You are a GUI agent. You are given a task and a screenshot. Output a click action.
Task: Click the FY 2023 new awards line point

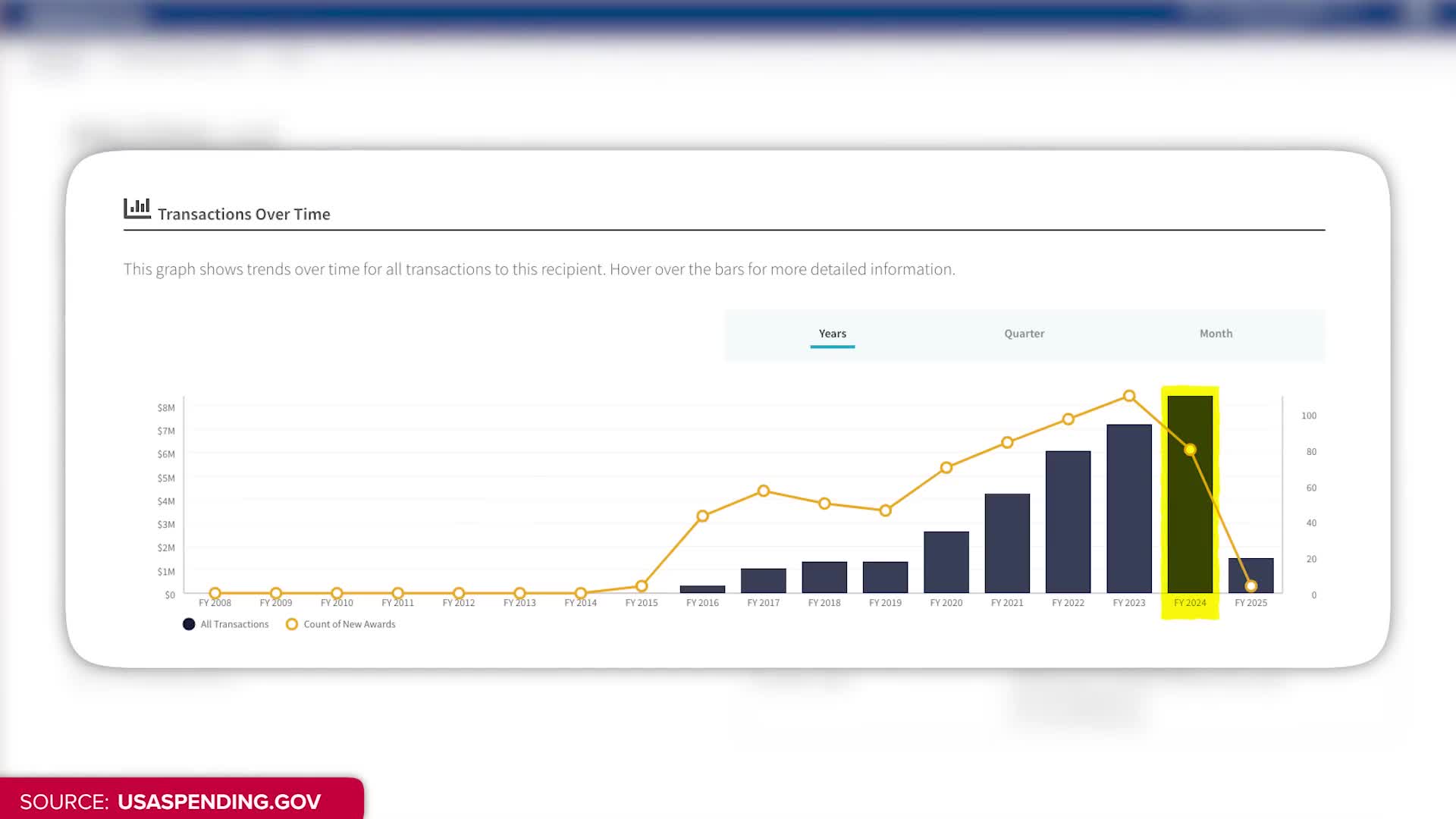[x=1129, y=396]
